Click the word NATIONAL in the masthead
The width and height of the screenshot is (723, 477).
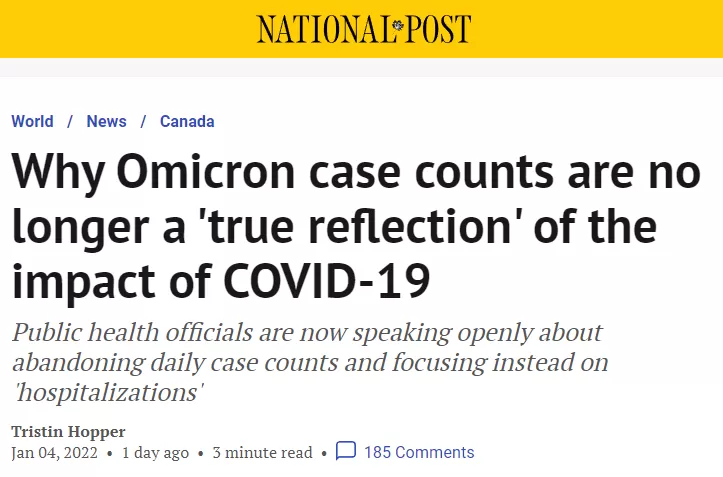(x=325, y=29)
